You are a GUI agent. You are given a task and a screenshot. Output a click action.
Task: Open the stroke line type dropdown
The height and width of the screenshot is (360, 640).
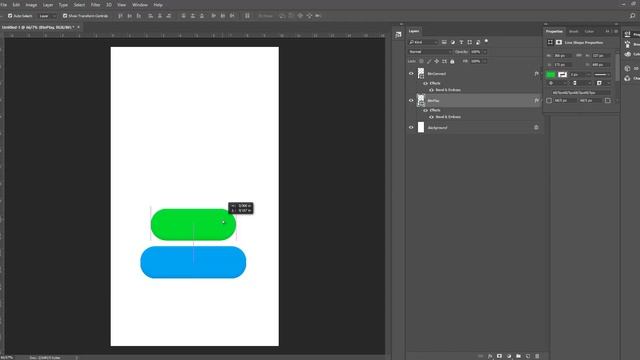602,75
